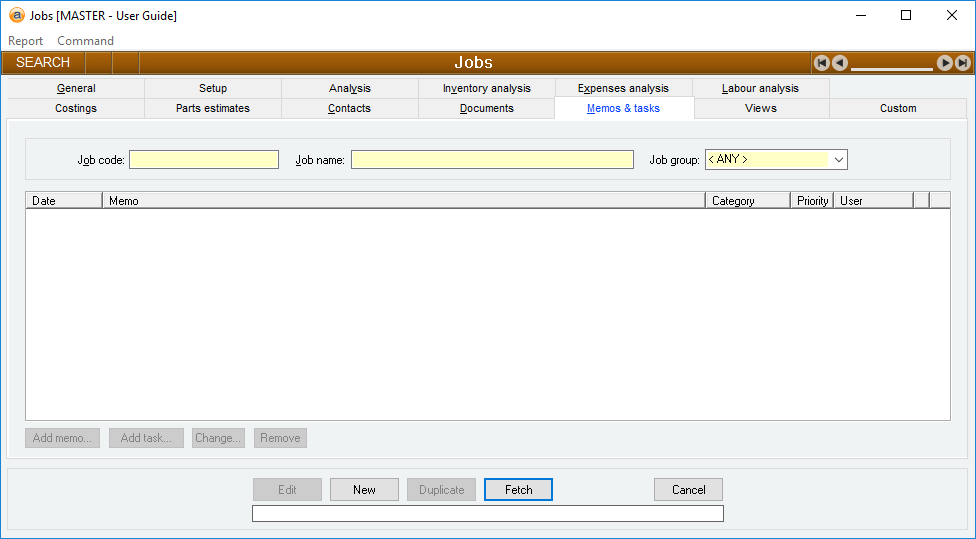Viewport: 976px width, 539px height.
Task: Open the Command menu
Action: click(x=85, y=41)
